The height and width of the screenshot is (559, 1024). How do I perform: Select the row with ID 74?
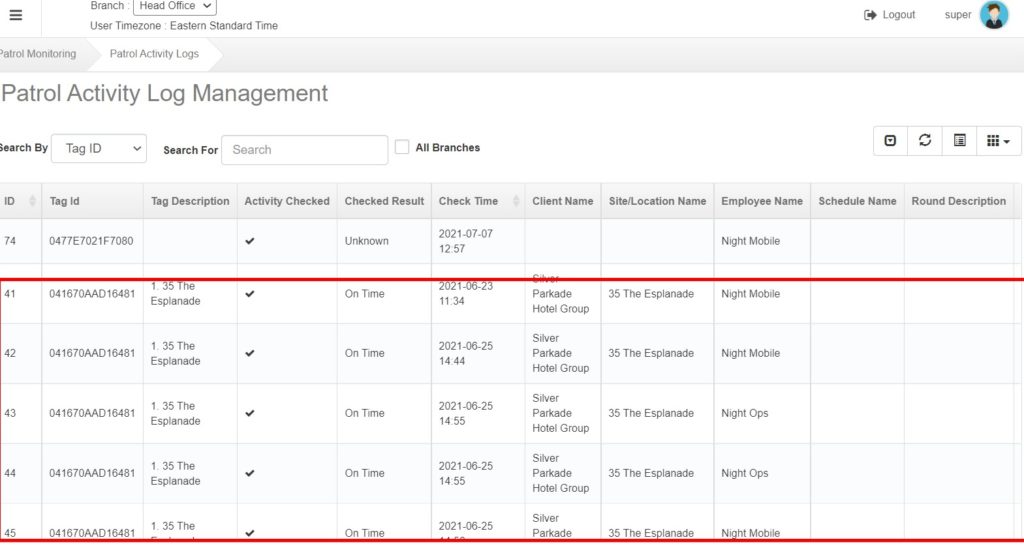(x=10, y=241)
